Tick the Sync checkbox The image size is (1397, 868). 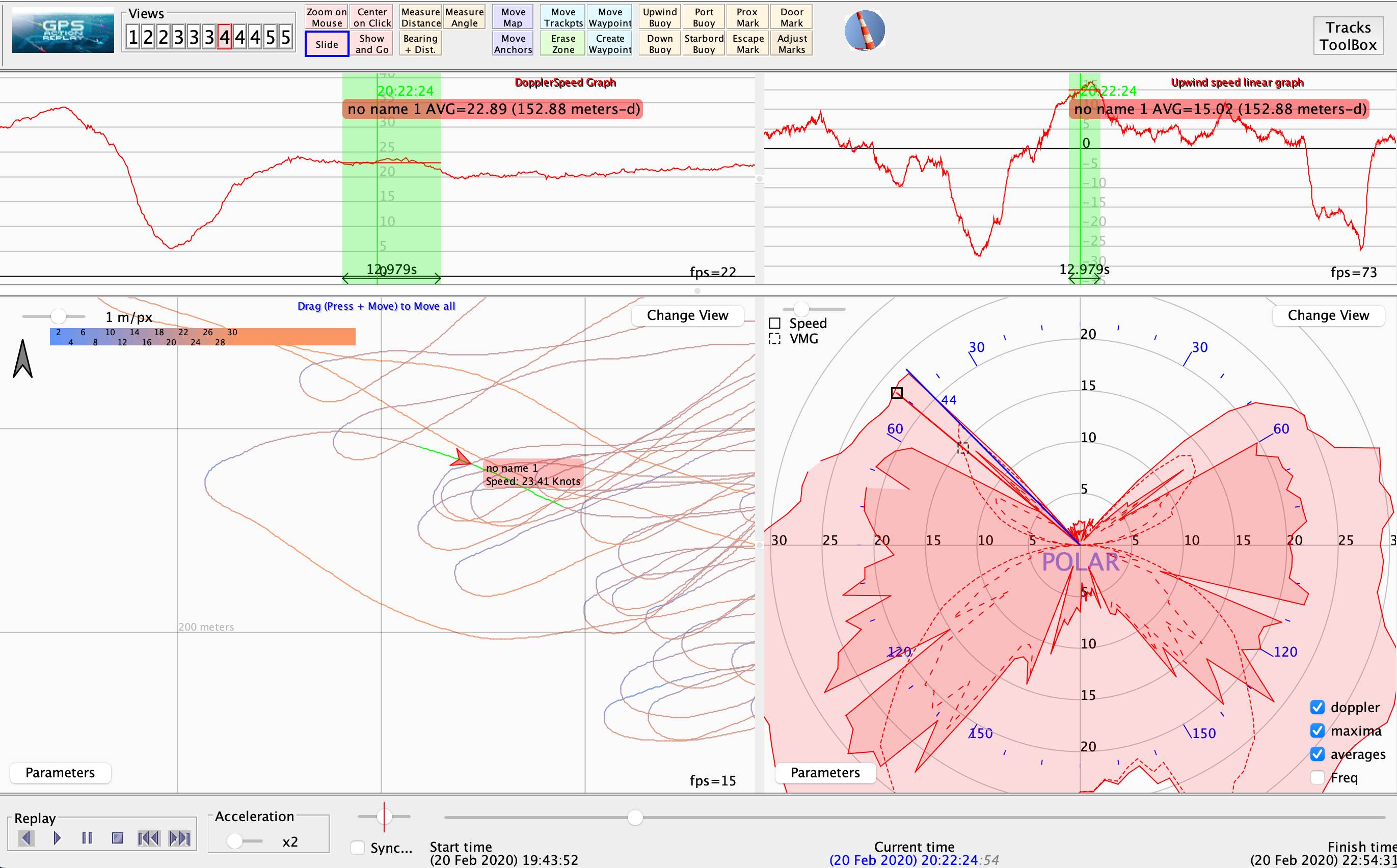tap(358, 847)
